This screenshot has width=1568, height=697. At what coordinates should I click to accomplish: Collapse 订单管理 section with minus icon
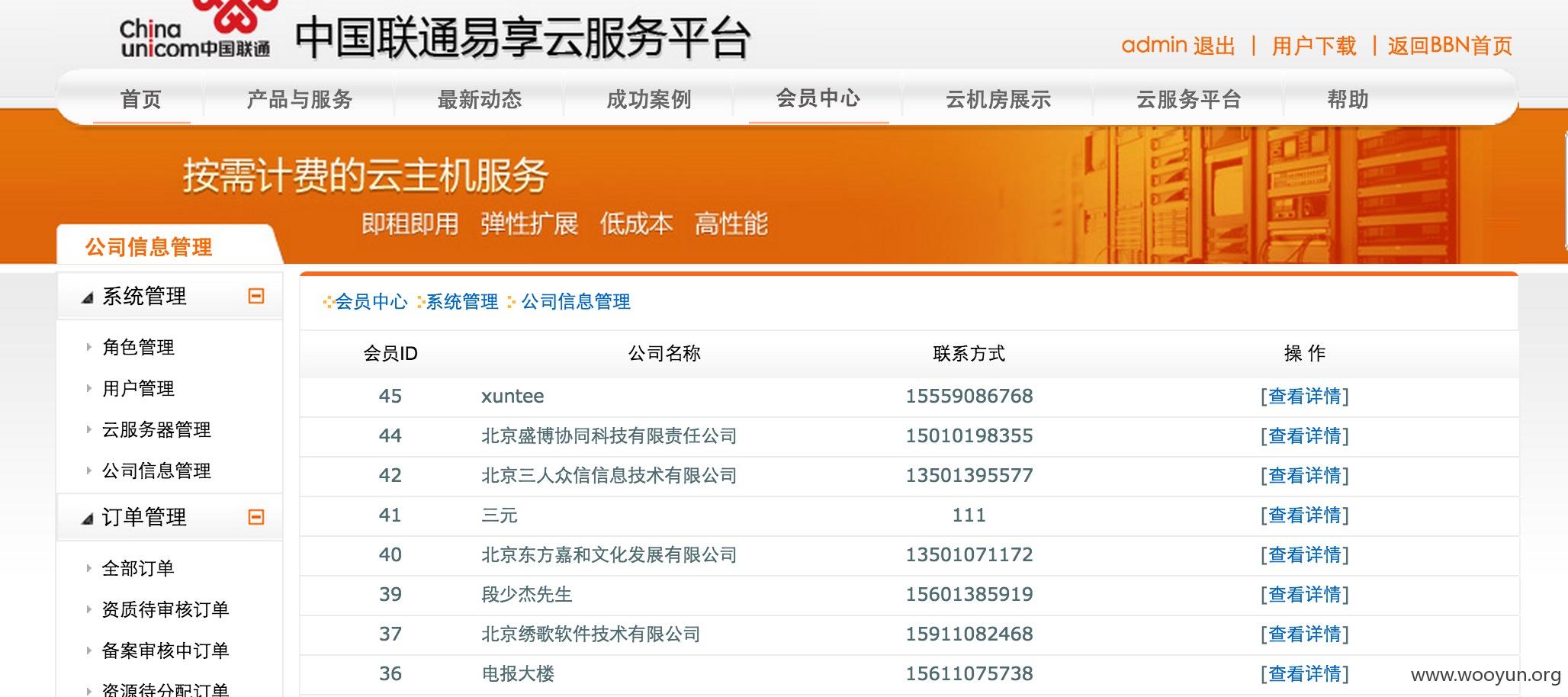(256, 517)
